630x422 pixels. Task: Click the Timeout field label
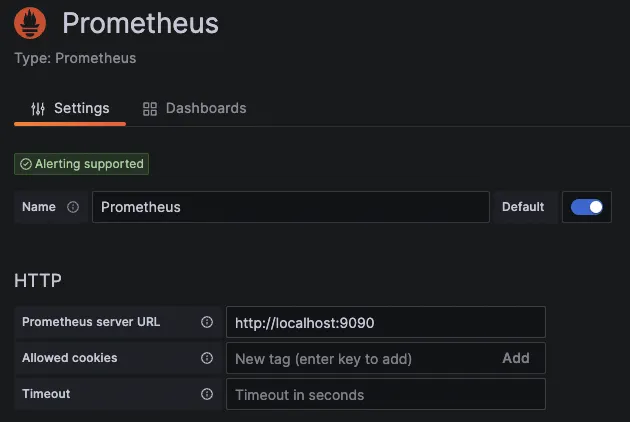coord(47,394)
